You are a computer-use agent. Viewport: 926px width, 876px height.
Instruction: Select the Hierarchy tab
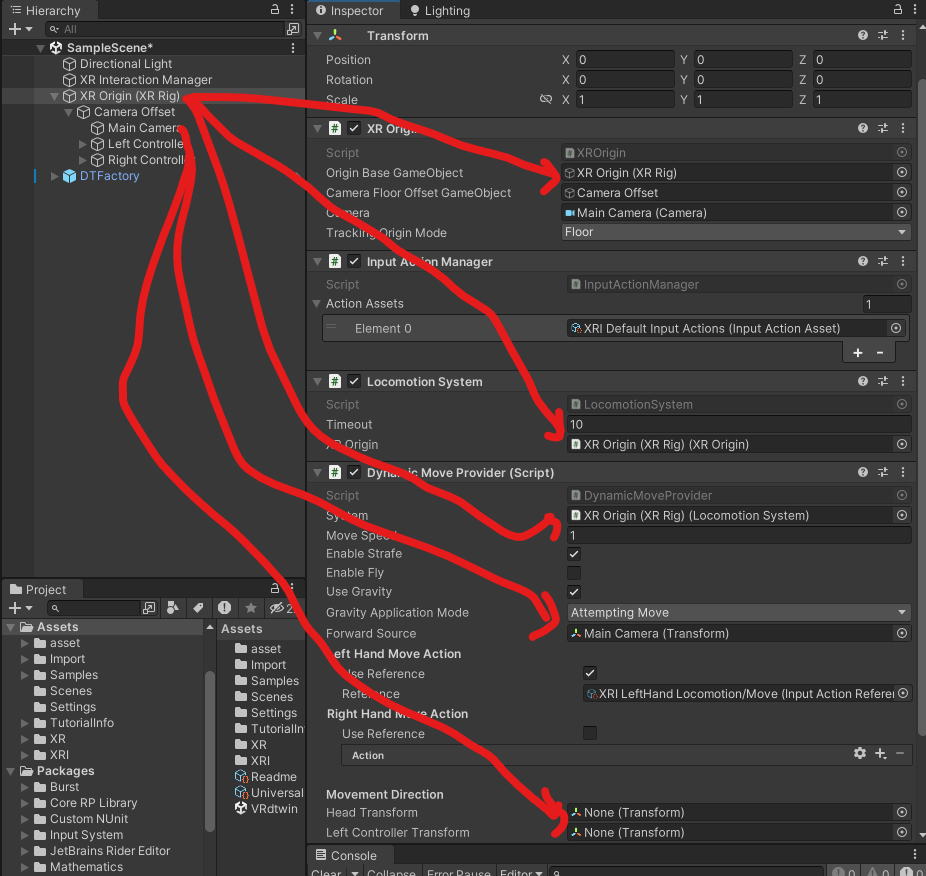coord(46,11)
